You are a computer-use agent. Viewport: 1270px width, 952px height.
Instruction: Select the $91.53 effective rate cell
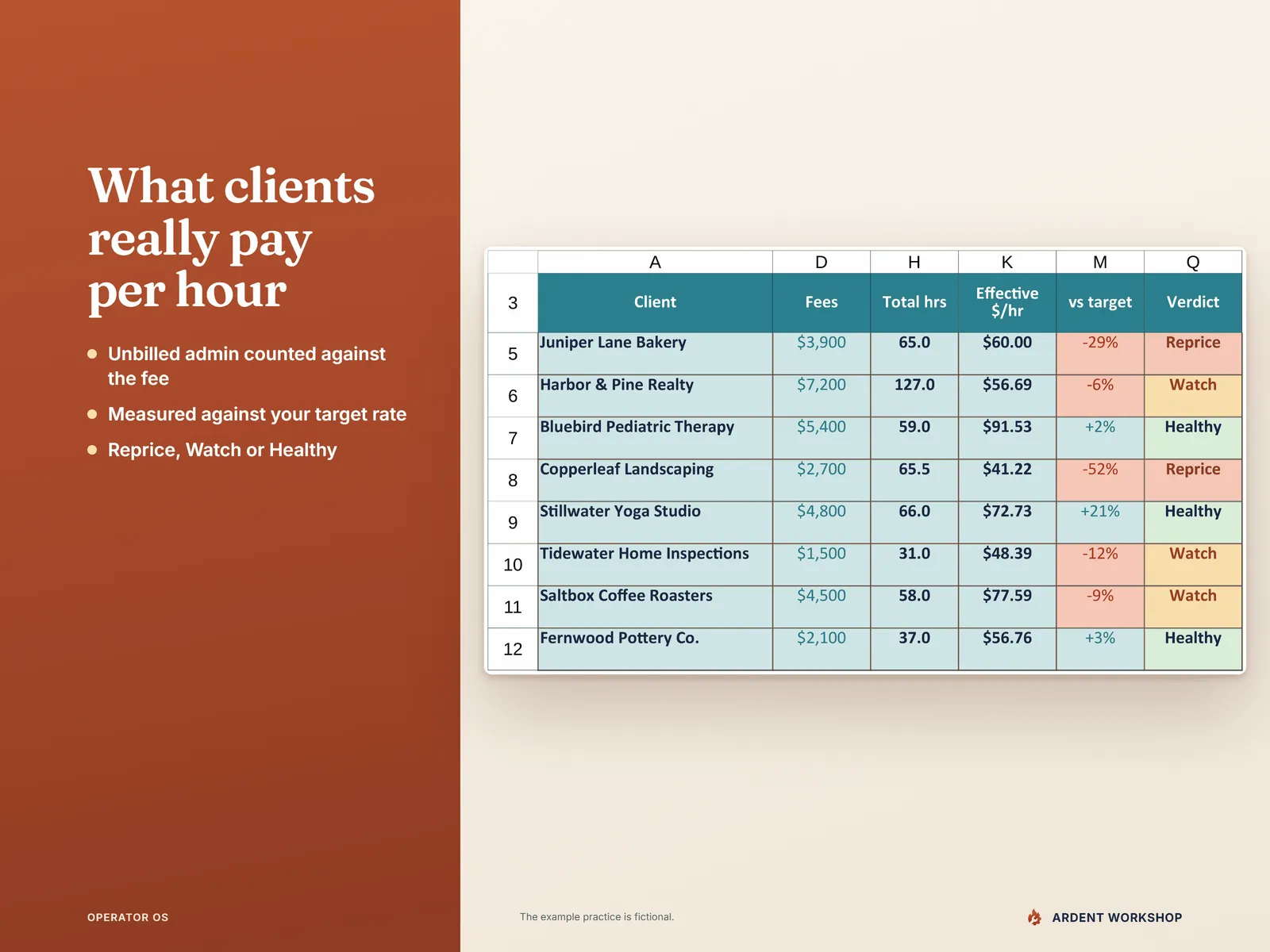point(1007,438)
